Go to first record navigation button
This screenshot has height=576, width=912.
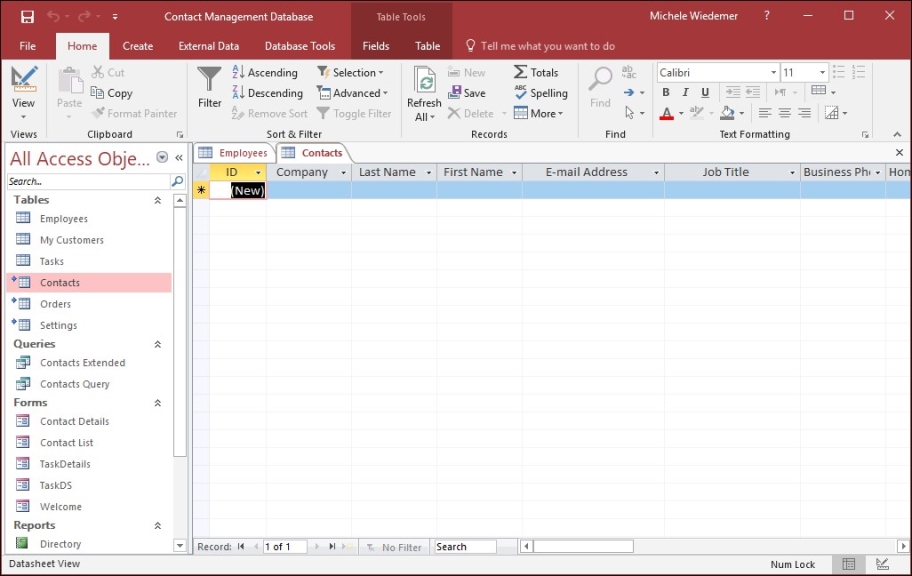[241, 547]
